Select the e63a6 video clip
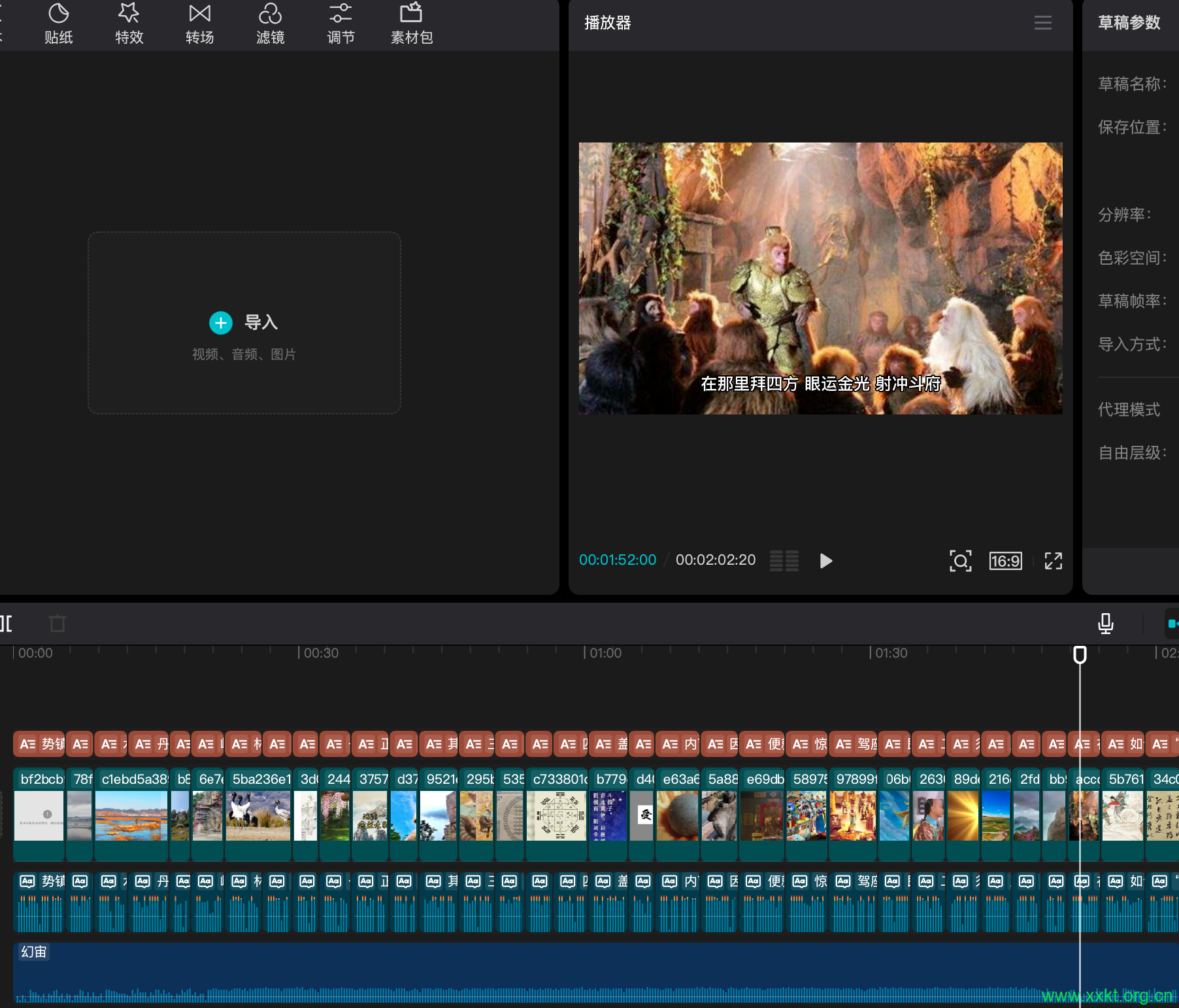Viewport: 1179px width, 1008px height. (678, 813)
